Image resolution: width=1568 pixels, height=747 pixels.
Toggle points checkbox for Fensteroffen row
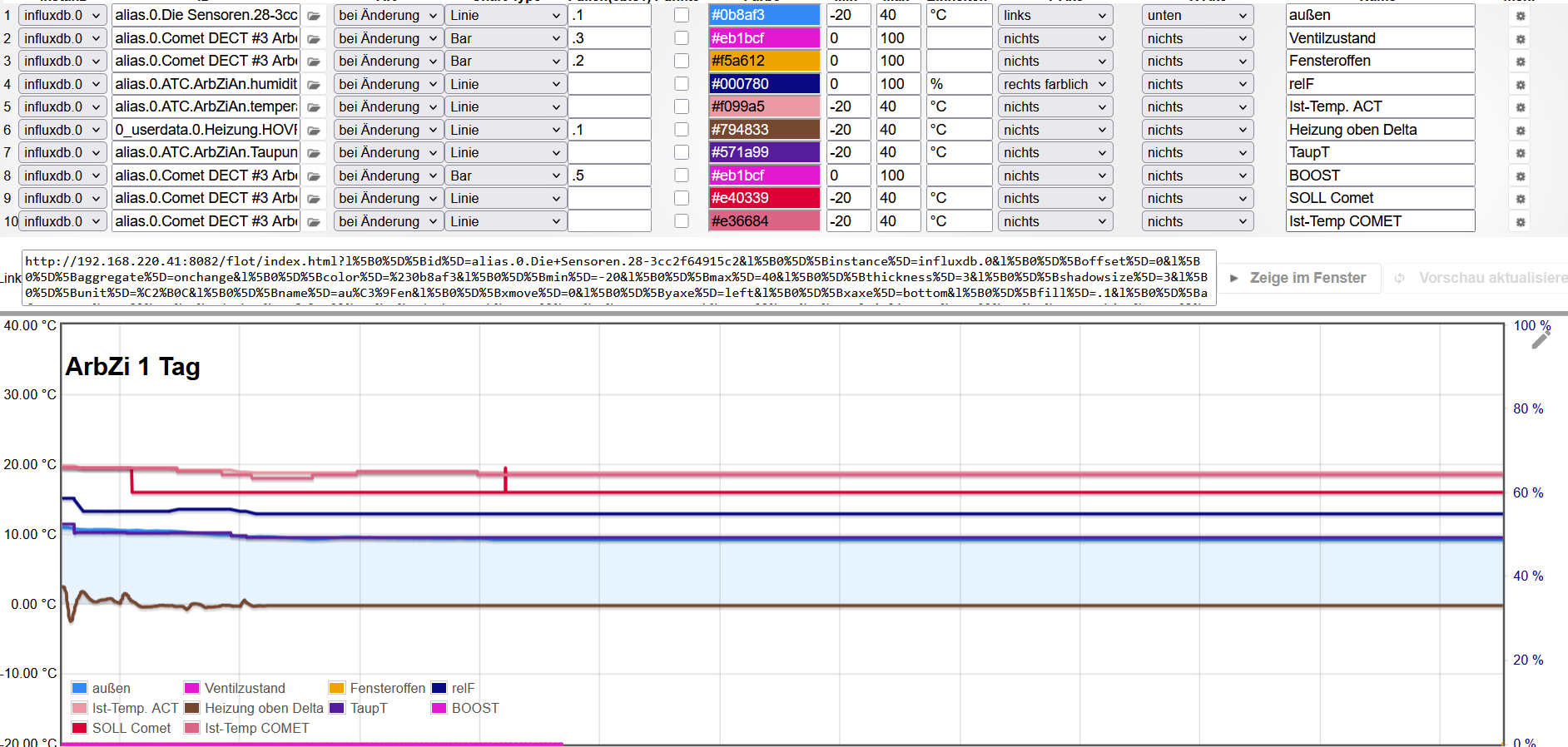pyautogui.click(x=682, y=61)
